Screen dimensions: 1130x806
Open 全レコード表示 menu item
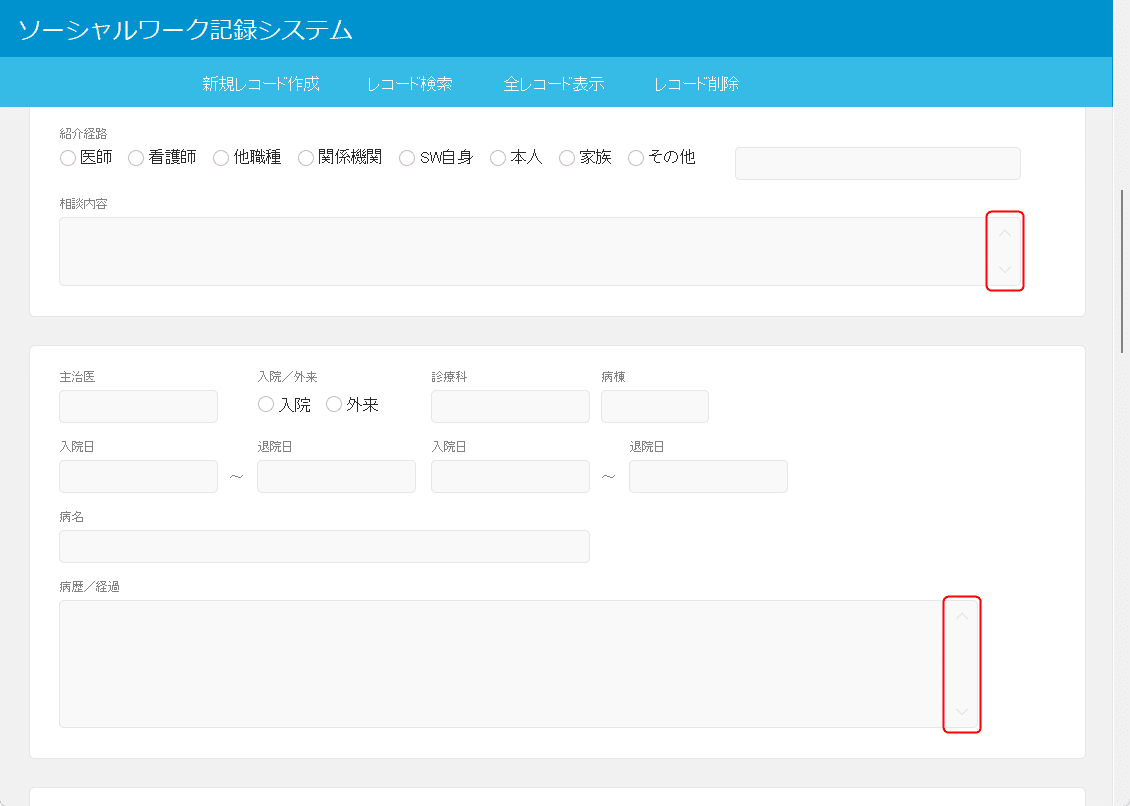pos(553,84)
